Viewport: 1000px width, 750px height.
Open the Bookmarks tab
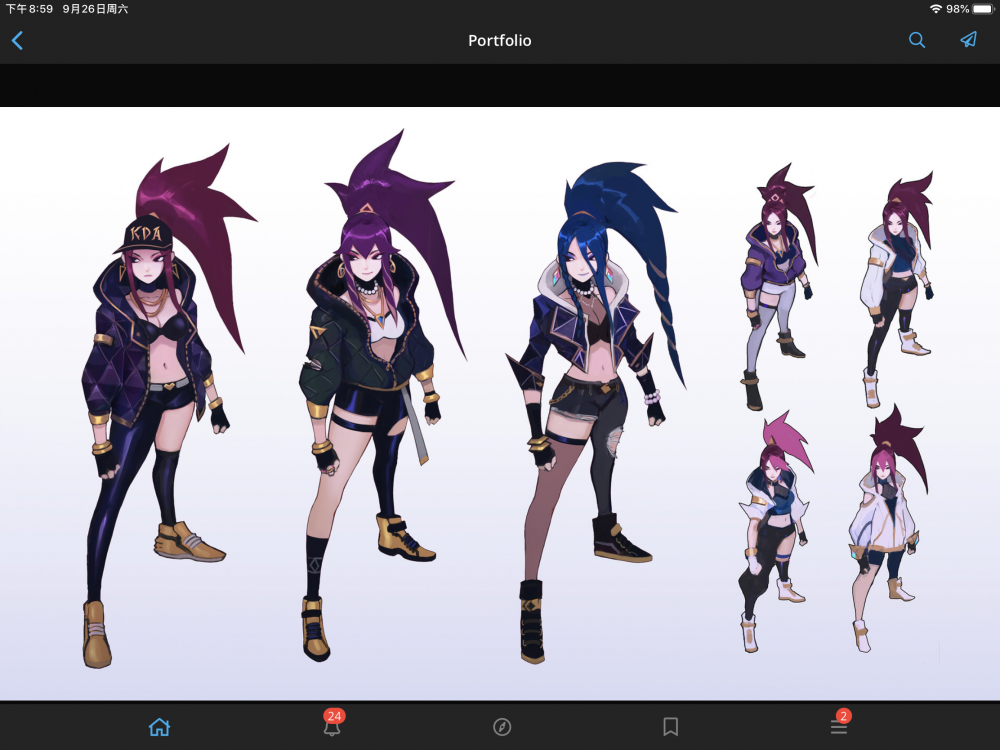[x=670, y=726]
